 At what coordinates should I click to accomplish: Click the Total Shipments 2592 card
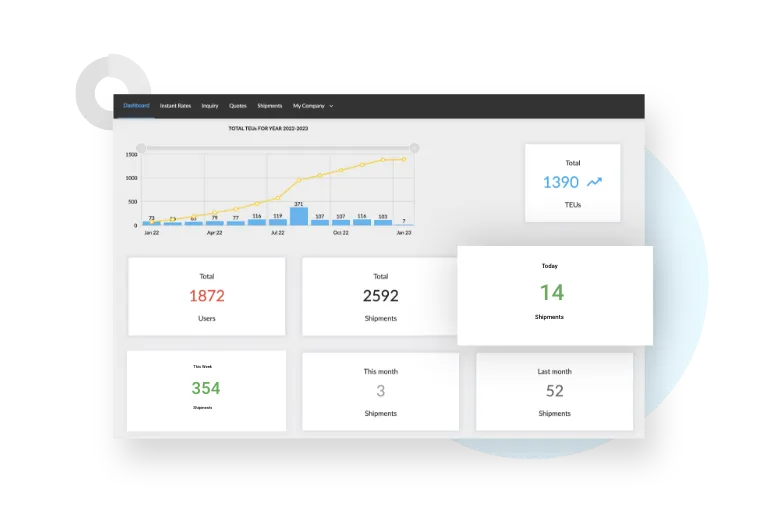pos(380,296)
